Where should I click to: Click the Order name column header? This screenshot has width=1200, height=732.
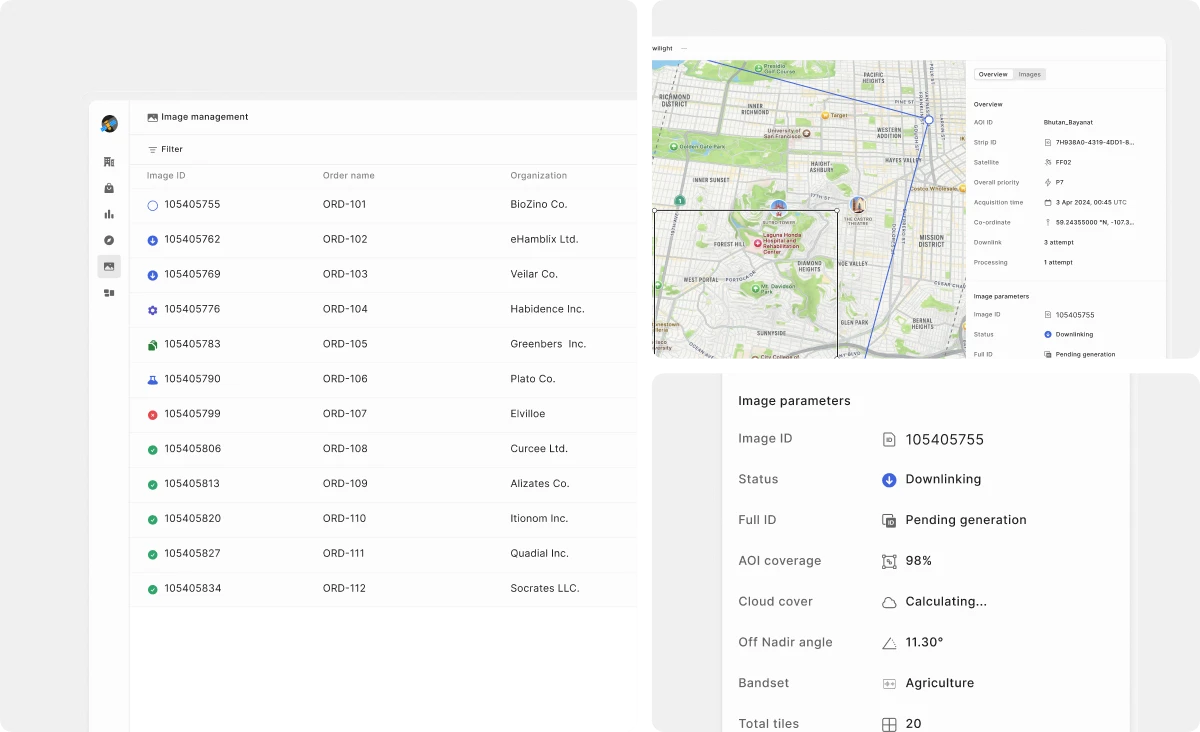click(x=349, y=176)
